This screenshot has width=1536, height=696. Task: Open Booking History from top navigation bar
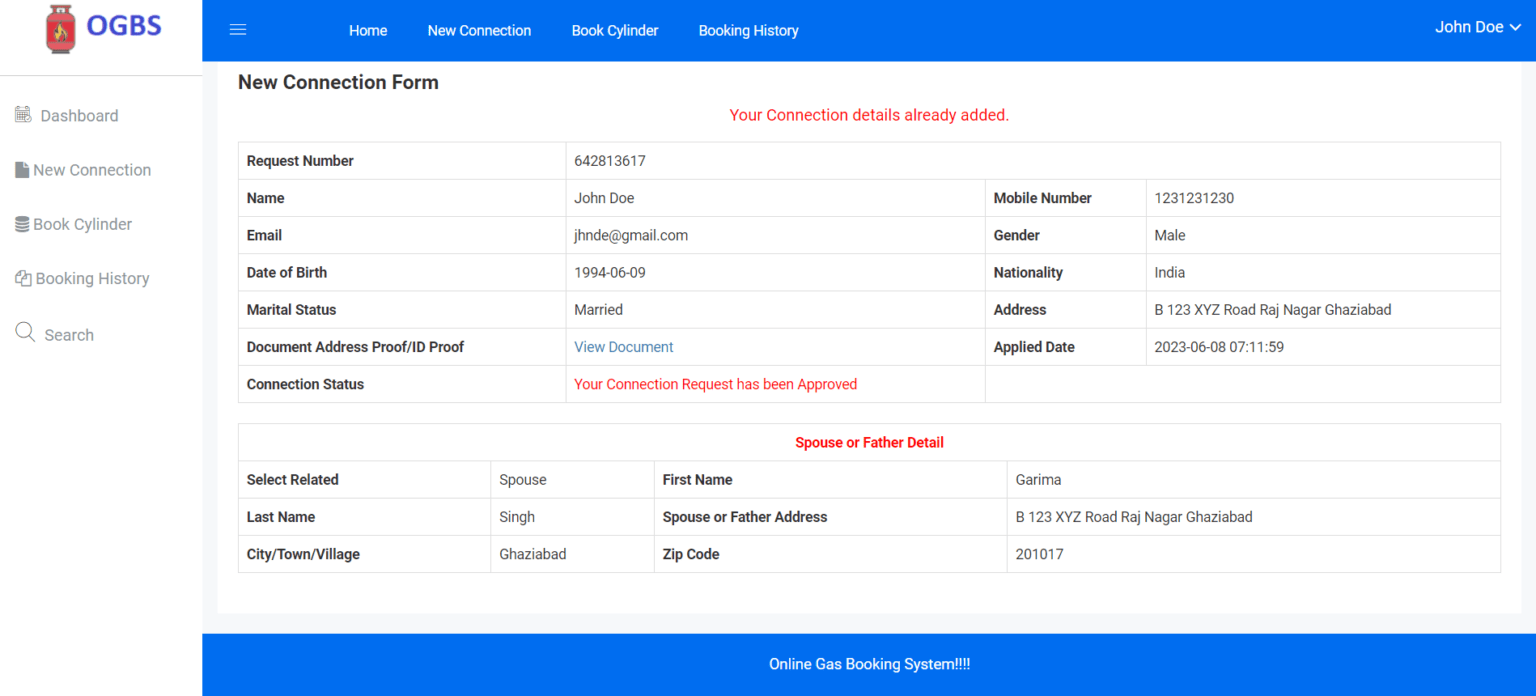748,31
